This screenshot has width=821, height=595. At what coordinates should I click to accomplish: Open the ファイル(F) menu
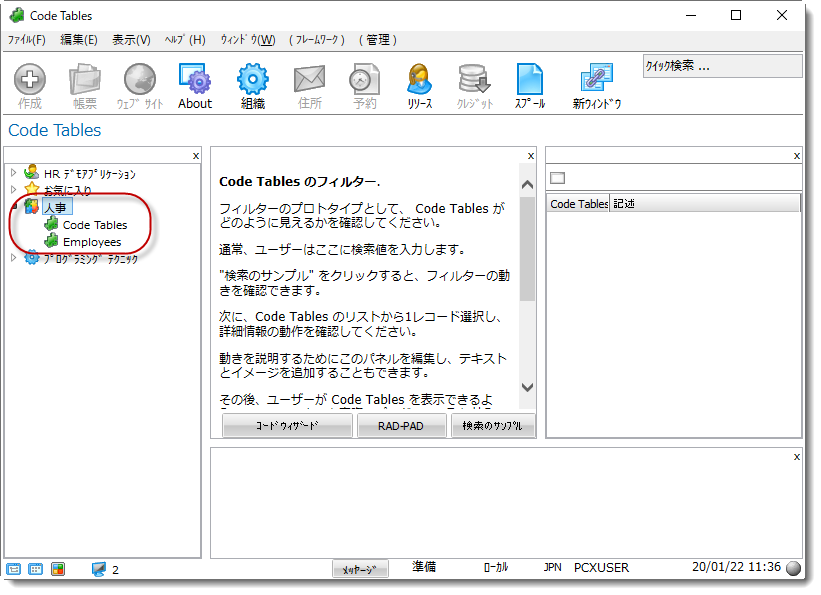pos(27,40)
